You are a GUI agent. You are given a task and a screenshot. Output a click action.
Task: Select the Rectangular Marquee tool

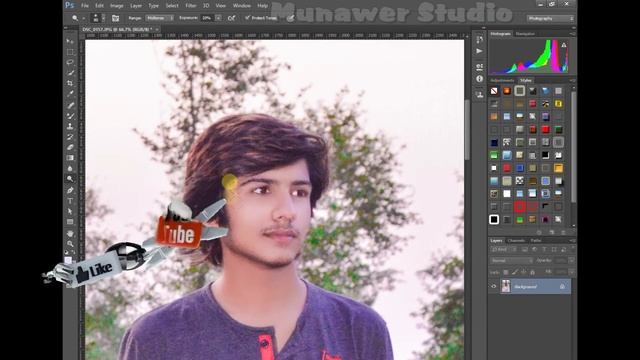point(70,52)
